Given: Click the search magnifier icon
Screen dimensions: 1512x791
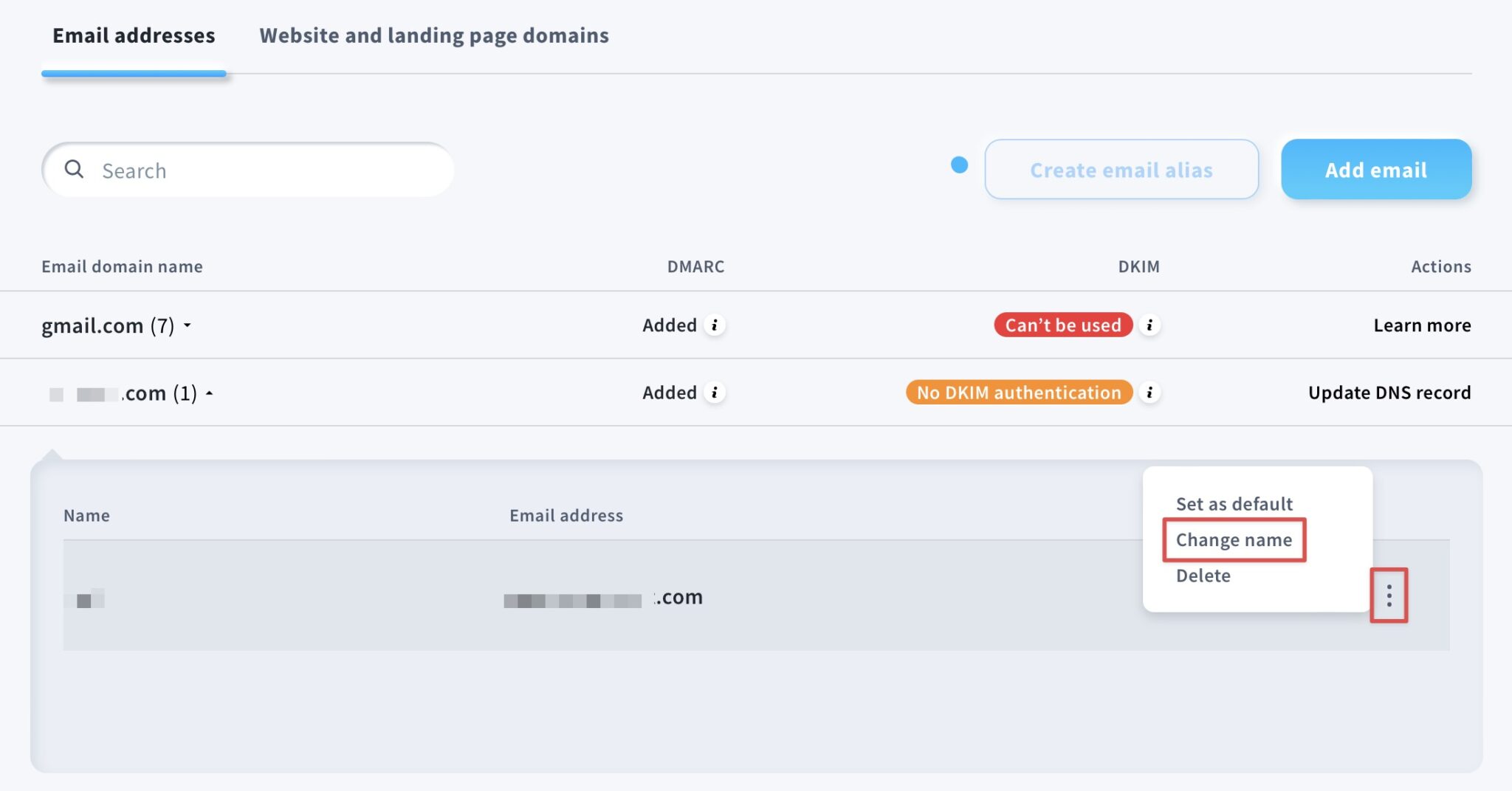Looking at the screenshot, I should pyautogui.click(x=75, y=169).
